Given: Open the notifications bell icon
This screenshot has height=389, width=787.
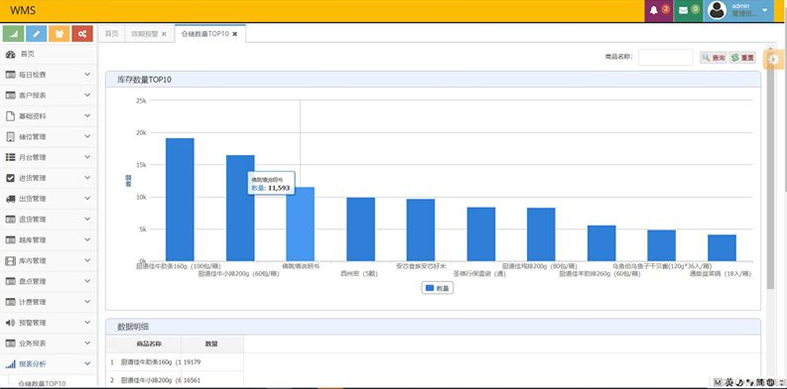Looking at the screenshot, I should tap(653, 10).
